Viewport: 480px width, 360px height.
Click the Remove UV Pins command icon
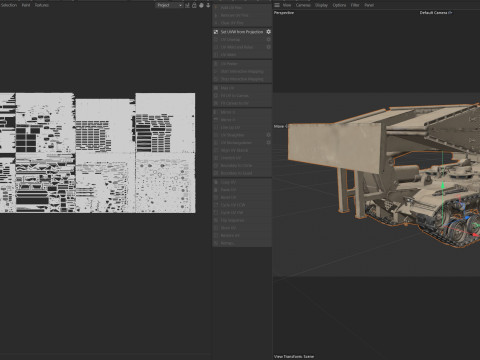tap(216, 15)
